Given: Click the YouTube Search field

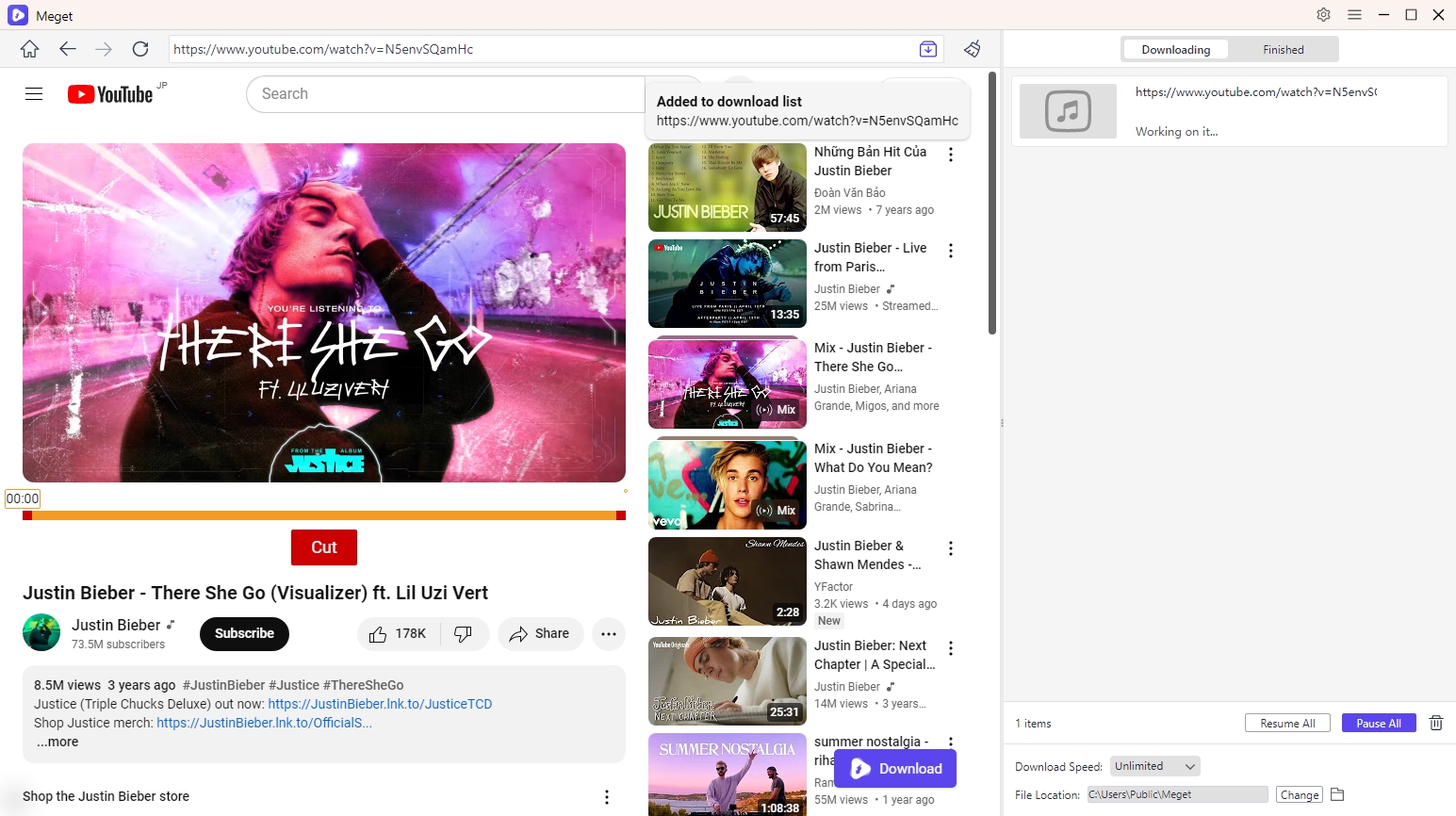Looking at the screenshot, I should click(448, 94).
